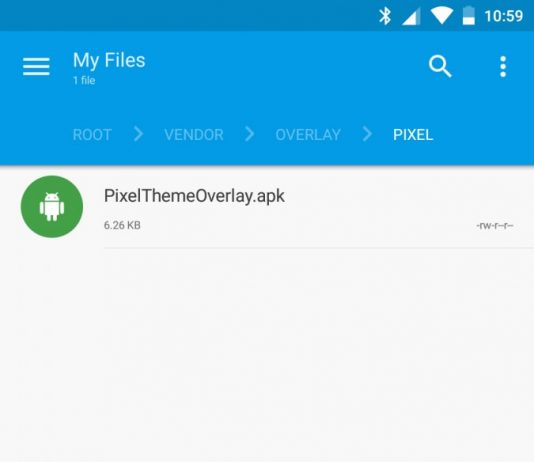534x462 pixels.
Task: Navigate to ROOT in breadcrumb
Action: pos(92,135)
